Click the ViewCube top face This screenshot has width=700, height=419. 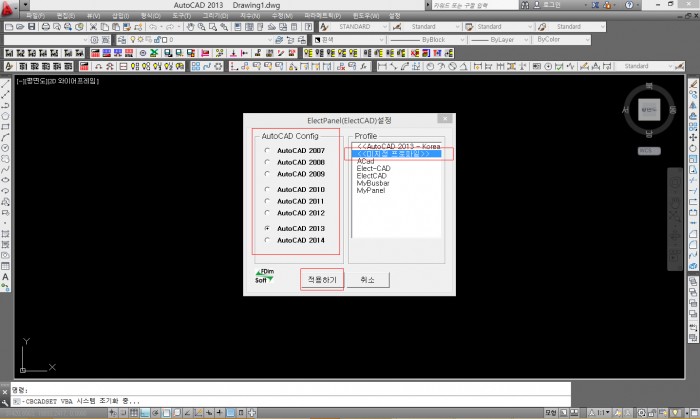(x=649, y=110)
